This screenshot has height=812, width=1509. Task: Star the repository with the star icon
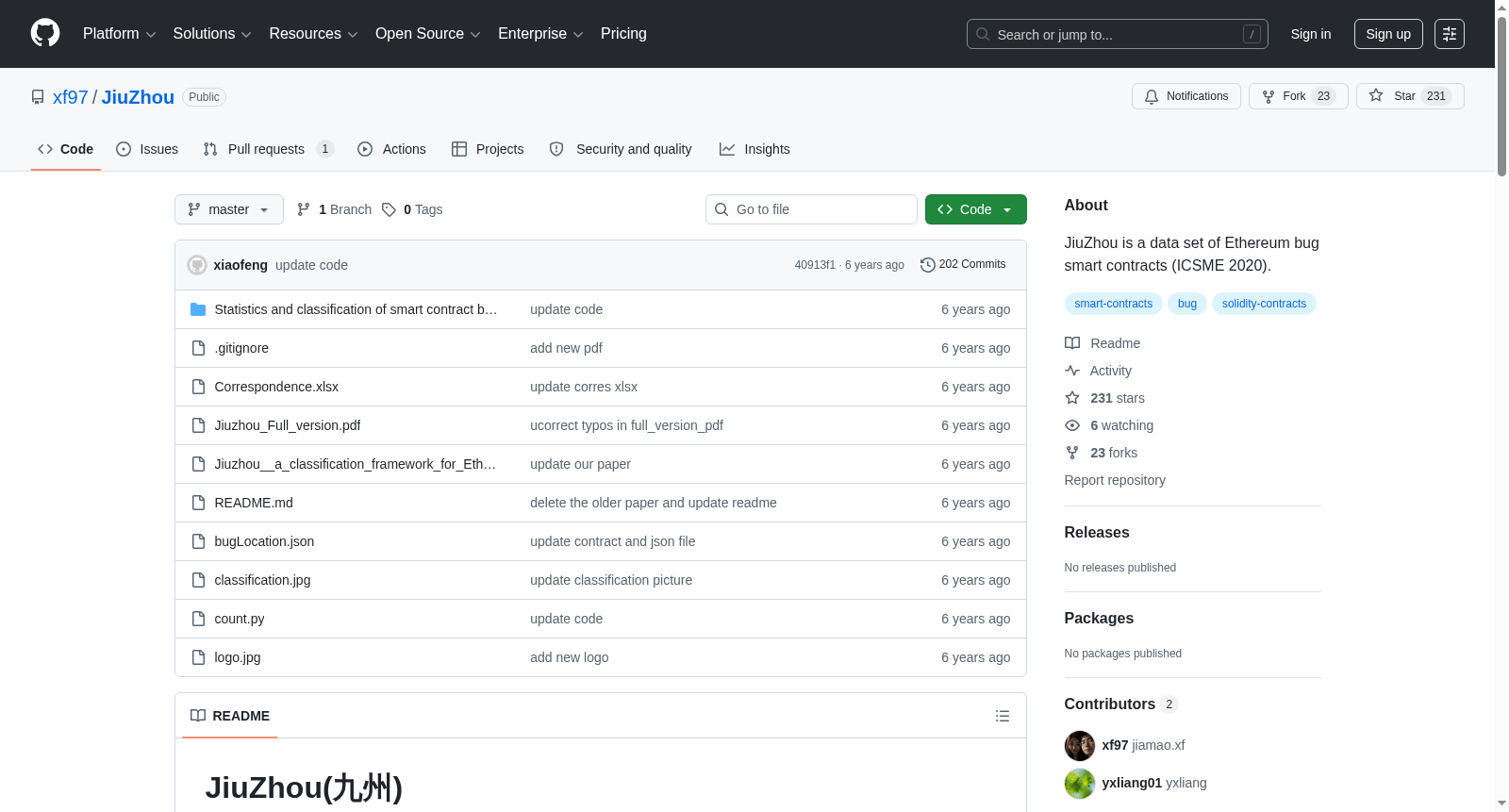point(1376,96)
